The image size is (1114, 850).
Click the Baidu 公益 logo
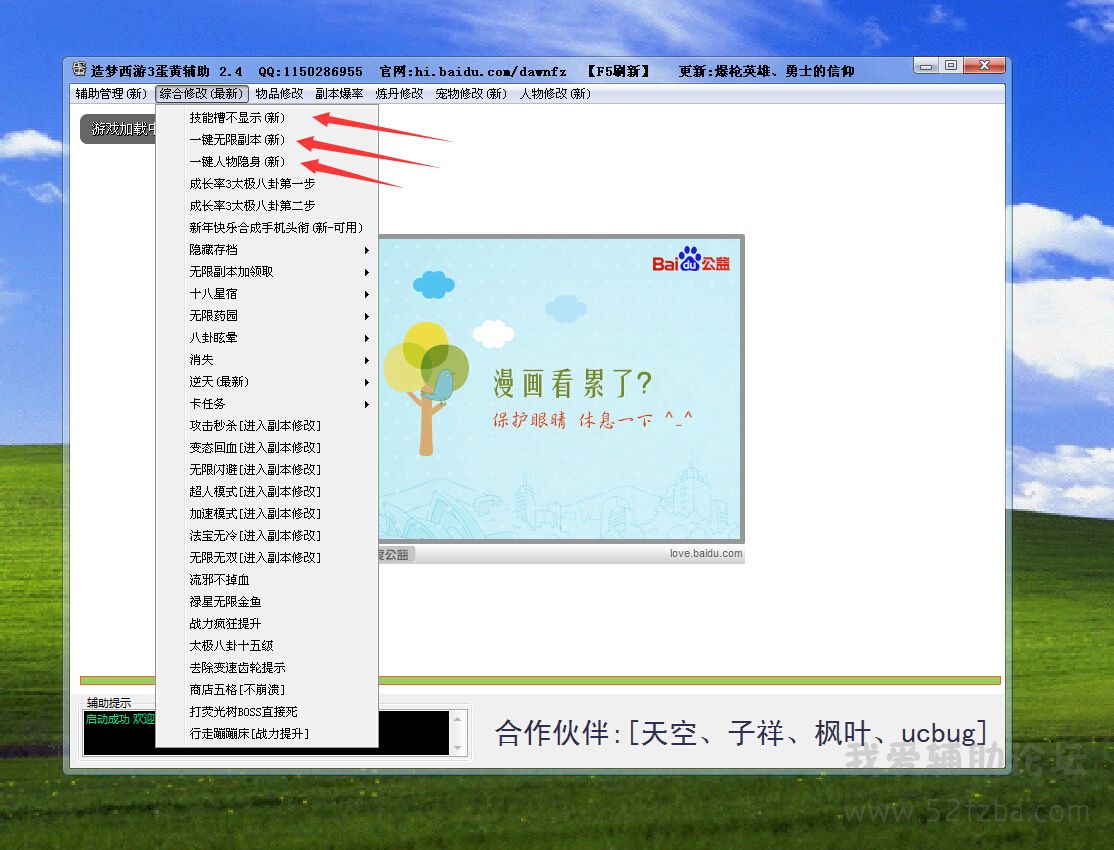(691, 261)
